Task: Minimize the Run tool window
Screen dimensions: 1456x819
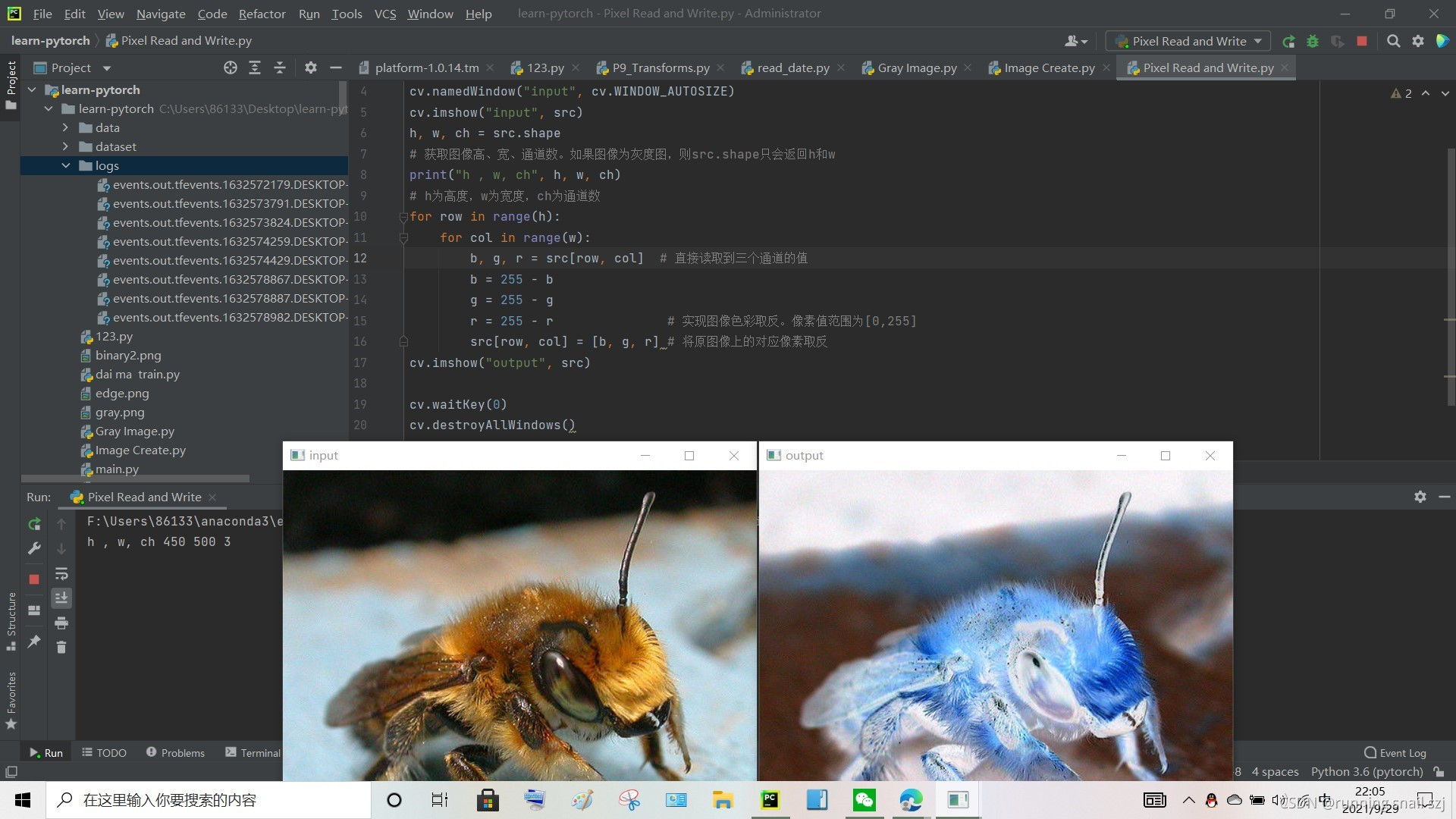Action: pos(1445,497)
